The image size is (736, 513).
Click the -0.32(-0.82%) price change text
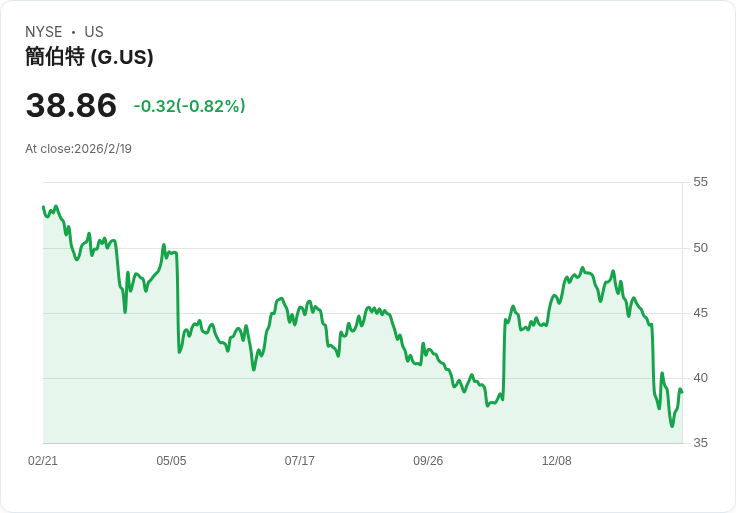click(189, 106)
